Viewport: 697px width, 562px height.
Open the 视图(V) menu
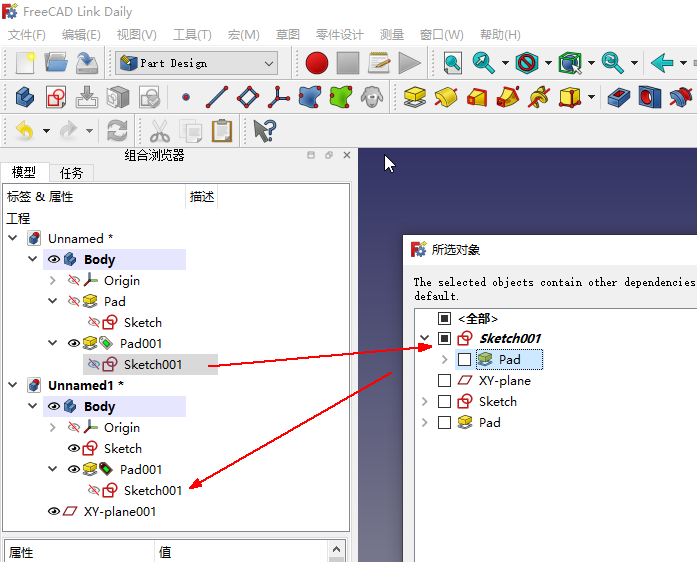[x=136, y=35]
